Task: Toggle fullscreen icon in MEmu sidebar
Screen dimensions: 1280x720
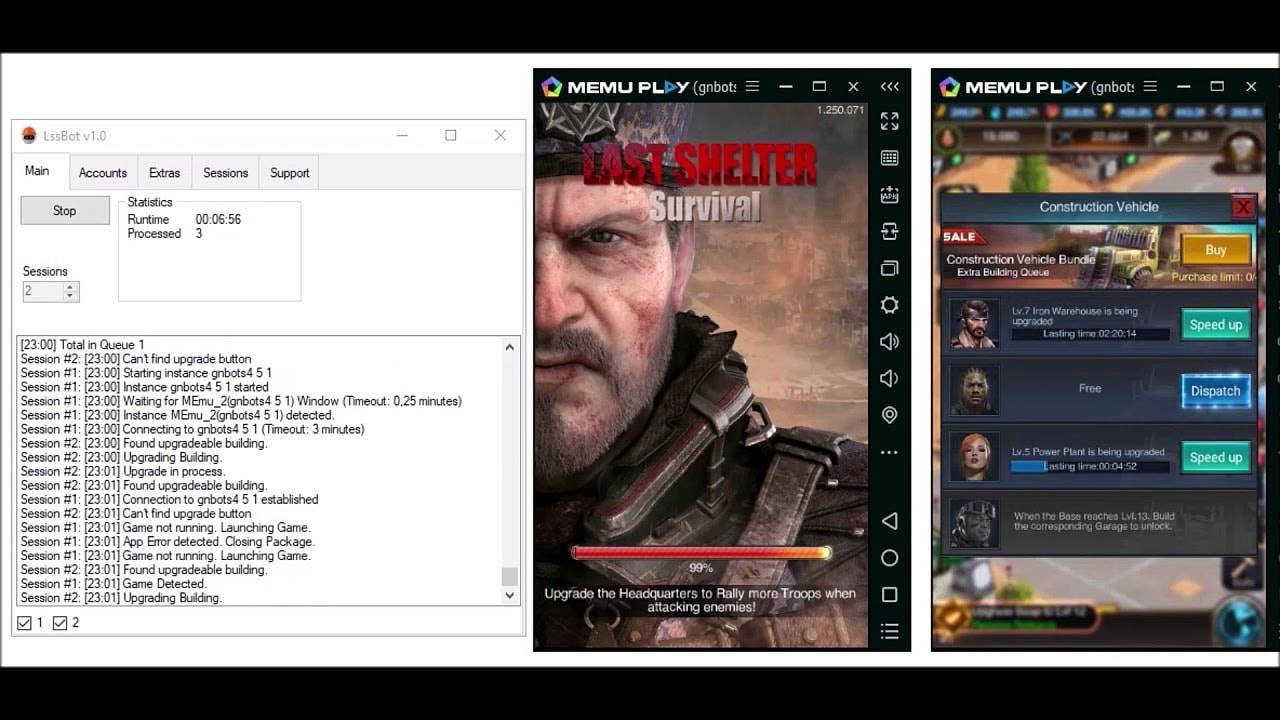Action: point(889,121)
